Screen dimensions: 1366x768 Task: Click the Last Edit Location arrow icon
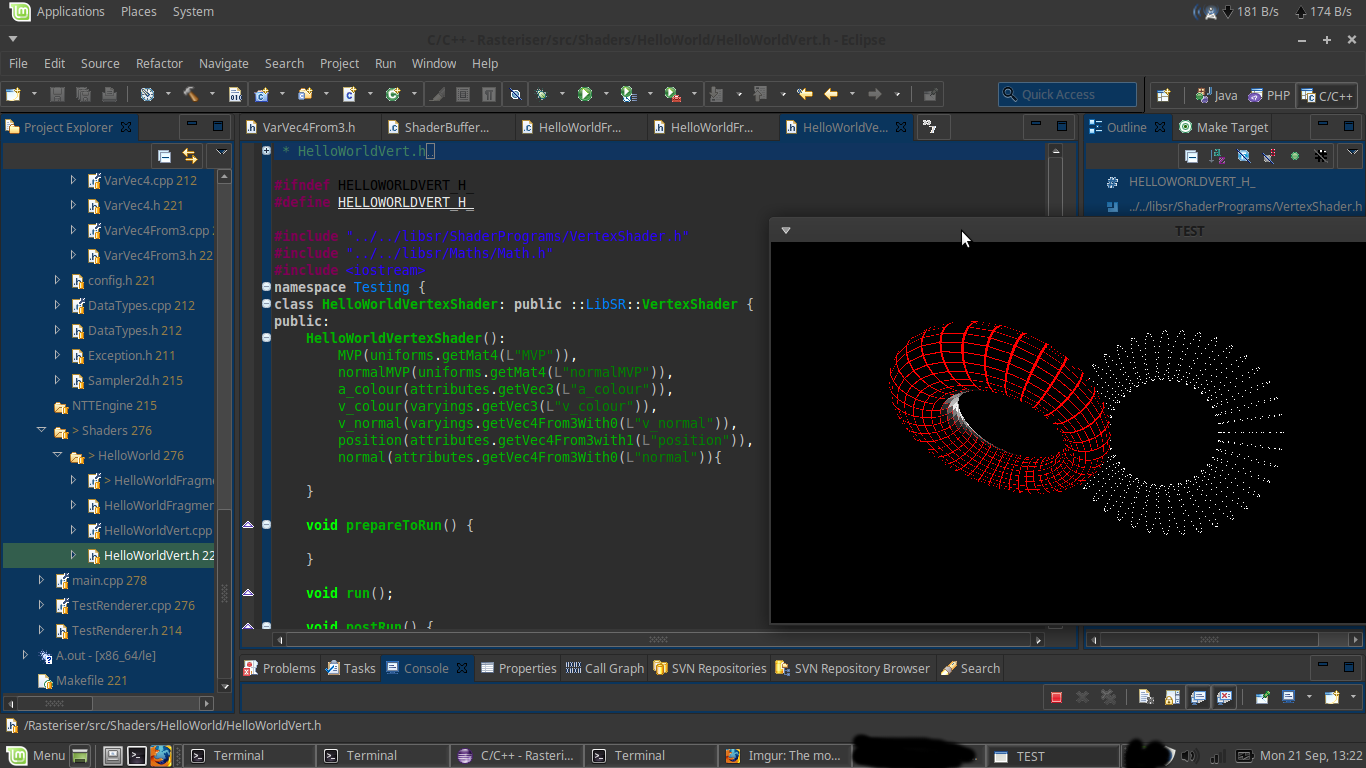pyautogui.click(x=805, y=94)
